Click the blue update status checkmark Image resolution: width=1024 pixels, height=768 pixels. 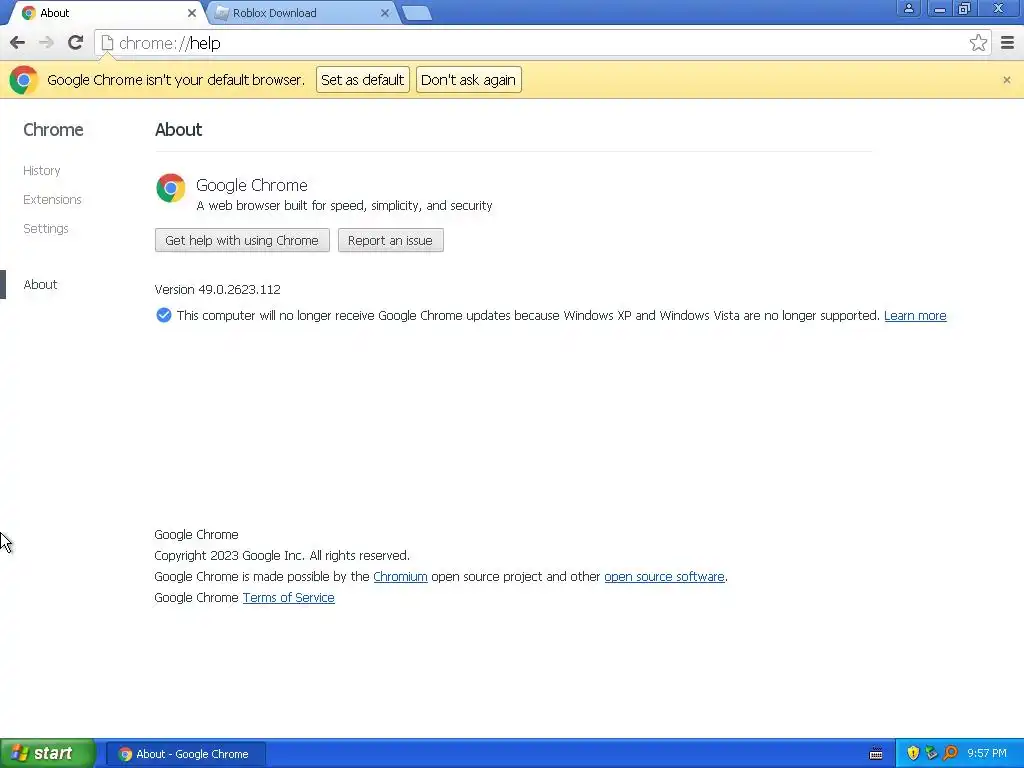click(164, 315)
